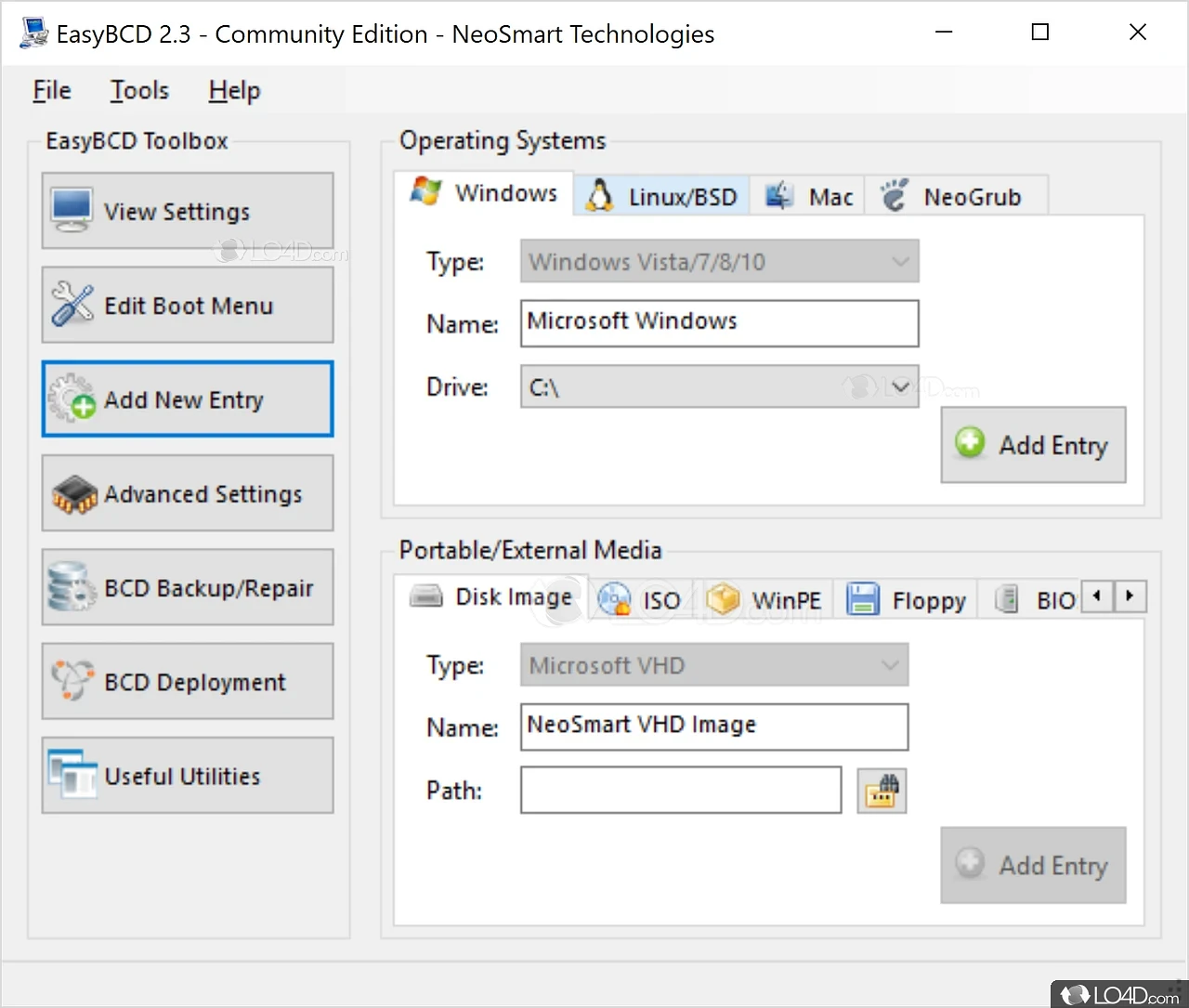The width and height of the screenshot is (1189, 1008).
Task: Open Useful Utilities
Action: [x=188, y=775]
